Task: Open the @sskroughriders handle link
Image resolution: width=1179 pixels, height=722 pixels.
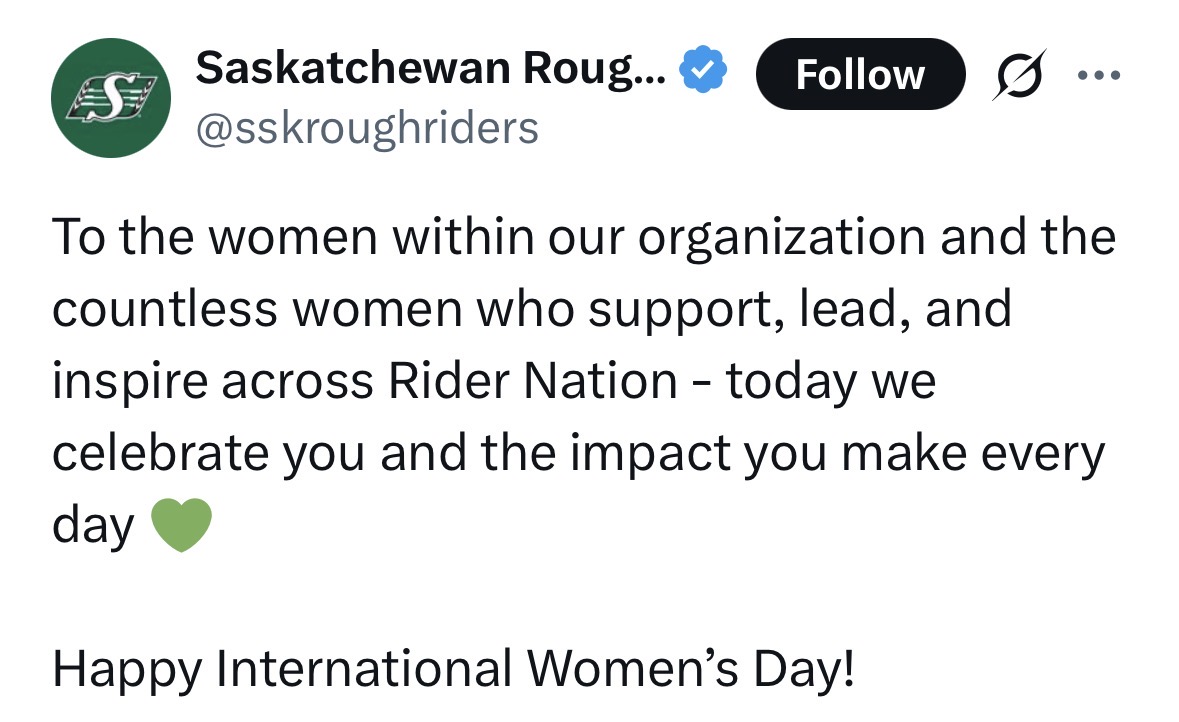Action: pyautogui.click(x=367, y=128)
